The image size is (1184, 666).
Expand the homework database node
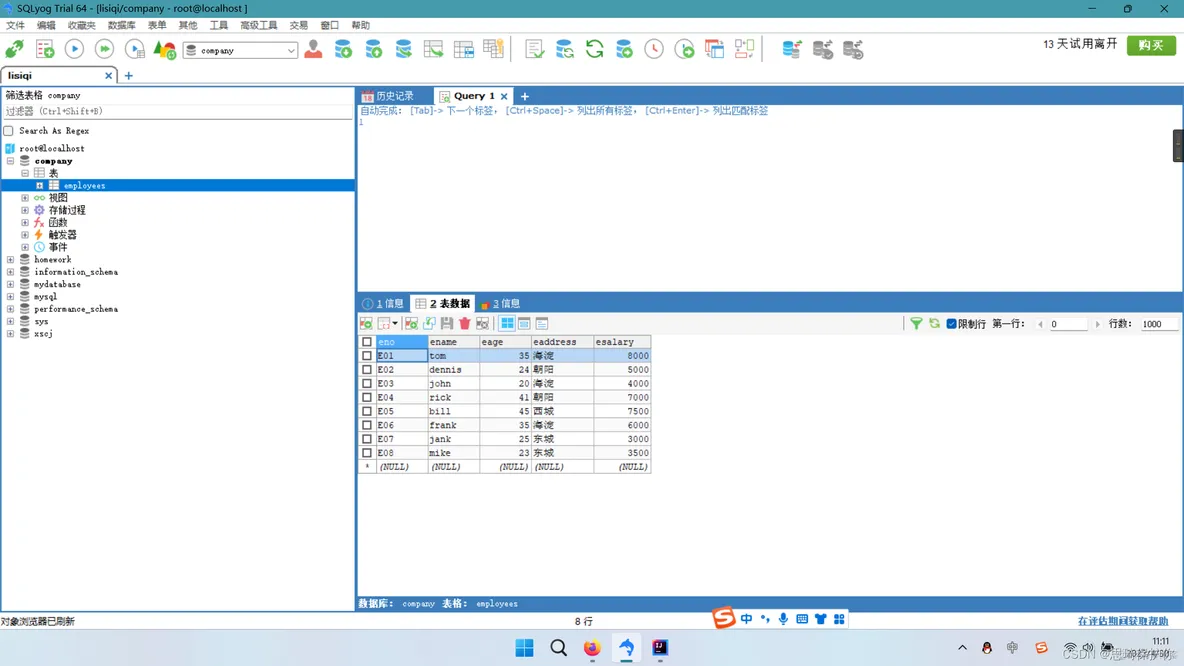pyautogui.click(x=11, y=260)
